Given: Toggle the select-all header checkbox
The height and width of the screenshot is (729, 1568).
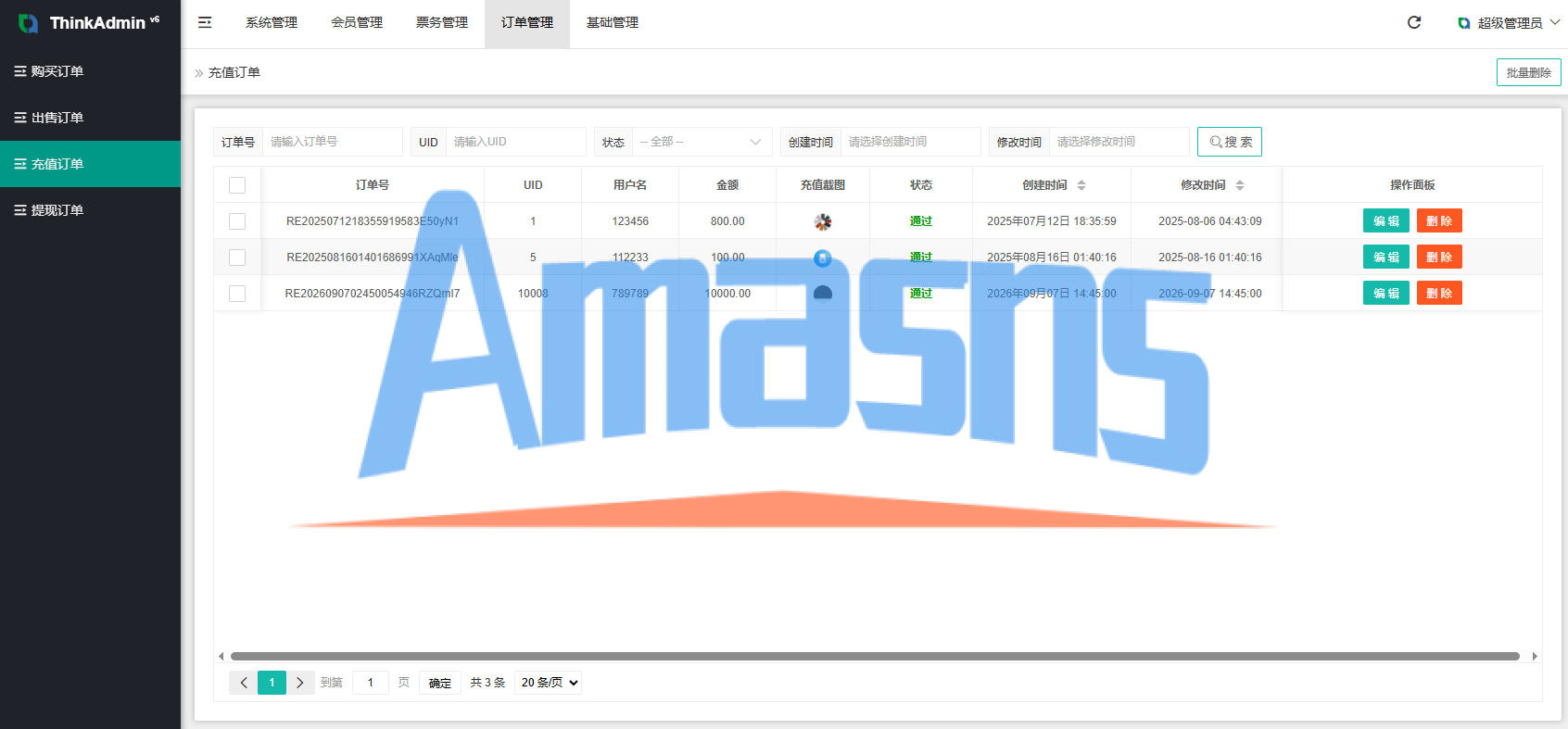Looking at the screenshot, I should tap(237, 185).
